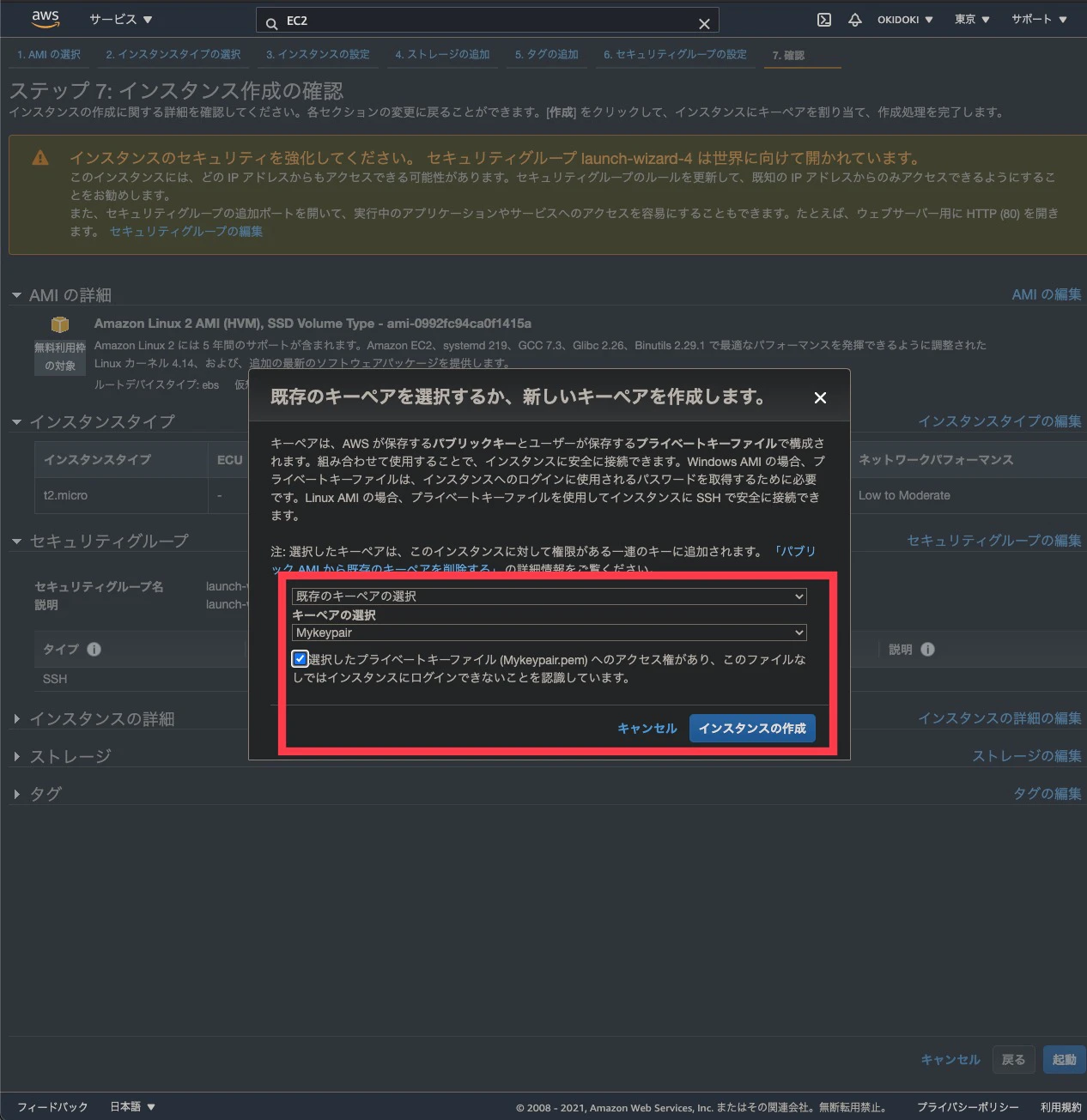Open セキュリティグループの編集 link in warning
The image size is (1087, 1120).
tap(186, 232)
